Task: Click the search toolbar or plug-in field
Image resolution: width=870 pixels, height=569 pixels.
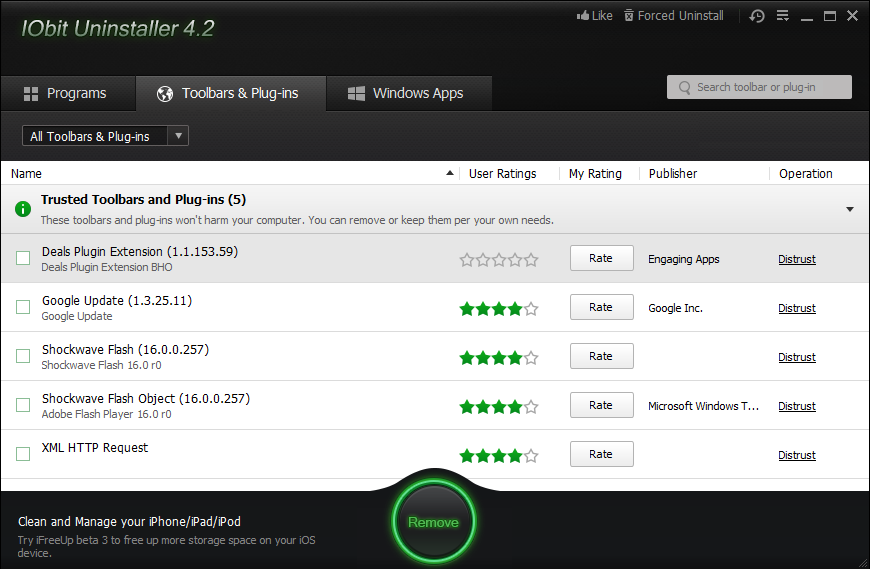Action: point(759,87)
